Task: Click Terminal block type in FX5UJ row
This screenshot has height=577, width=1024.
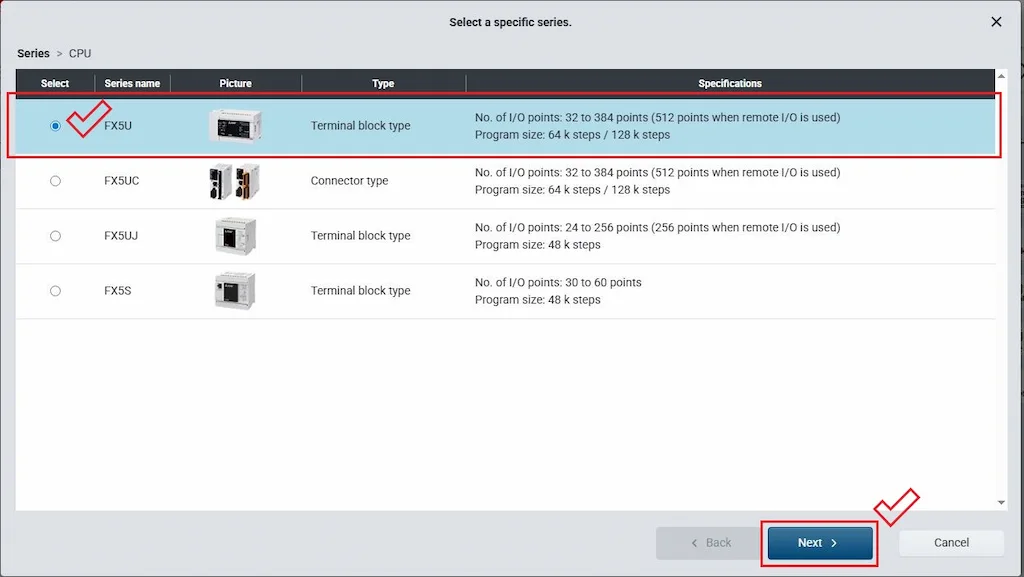Action: click(x=360, y=236)
